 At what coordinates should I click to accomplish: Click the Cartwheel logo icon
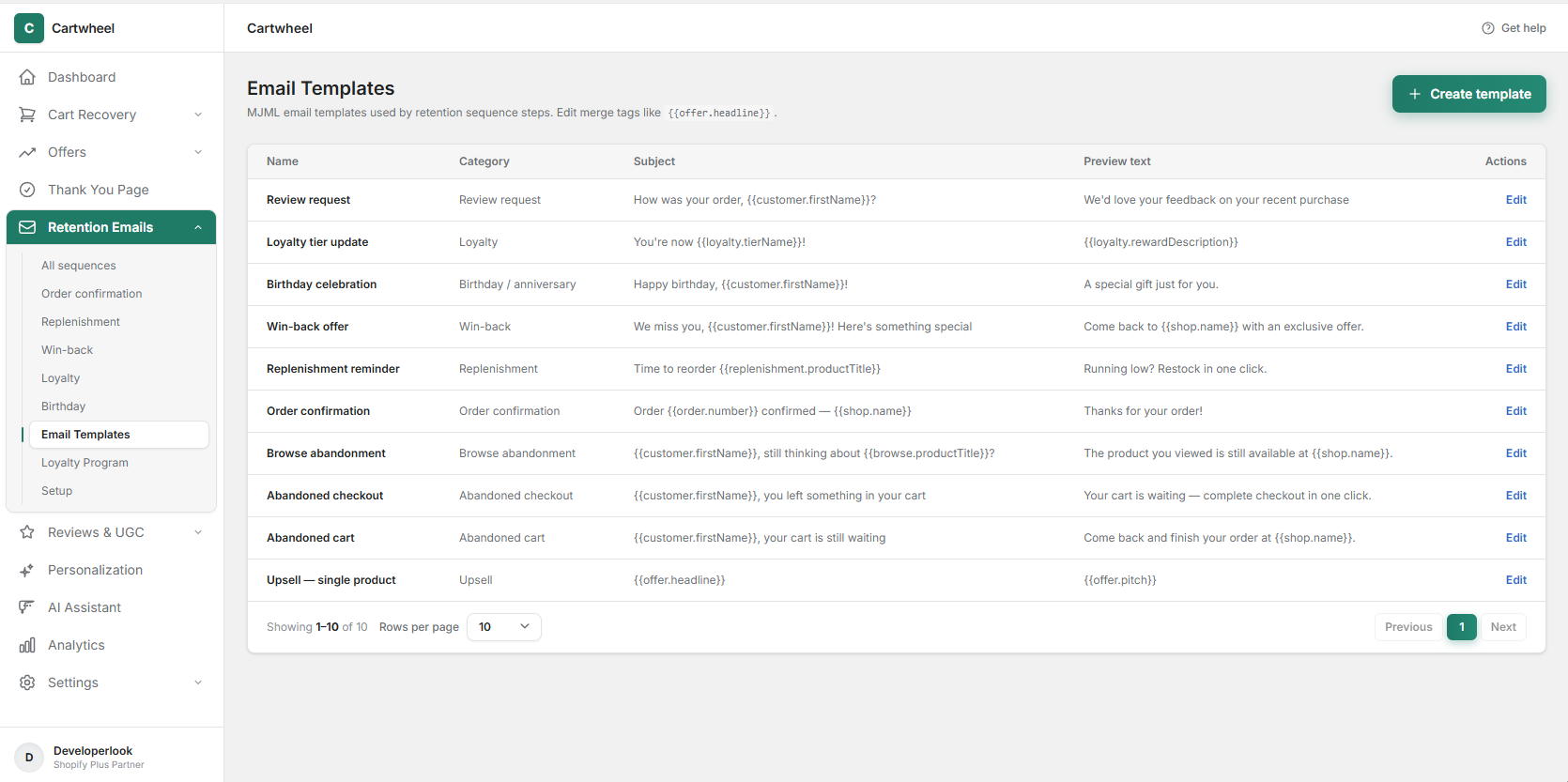point(29,28)
